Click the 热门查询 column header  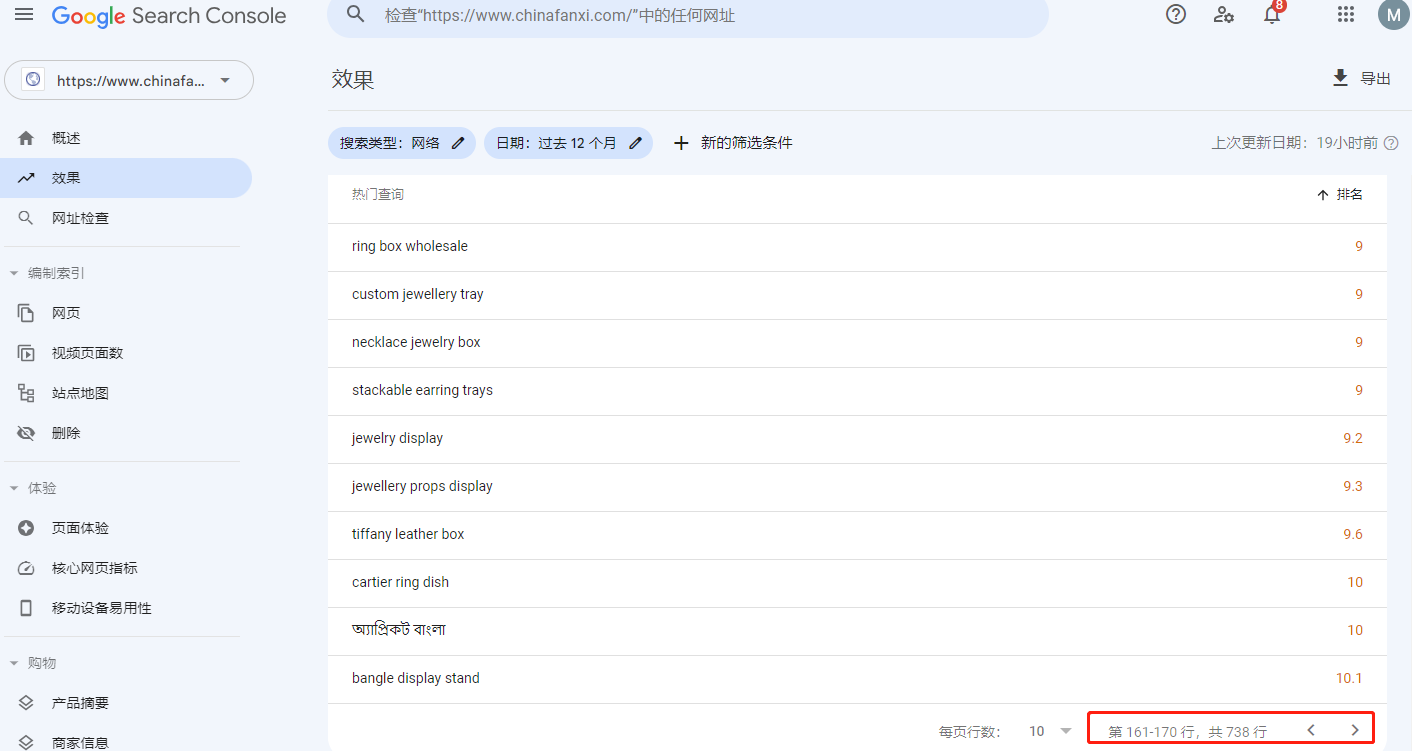coord(378,195)
